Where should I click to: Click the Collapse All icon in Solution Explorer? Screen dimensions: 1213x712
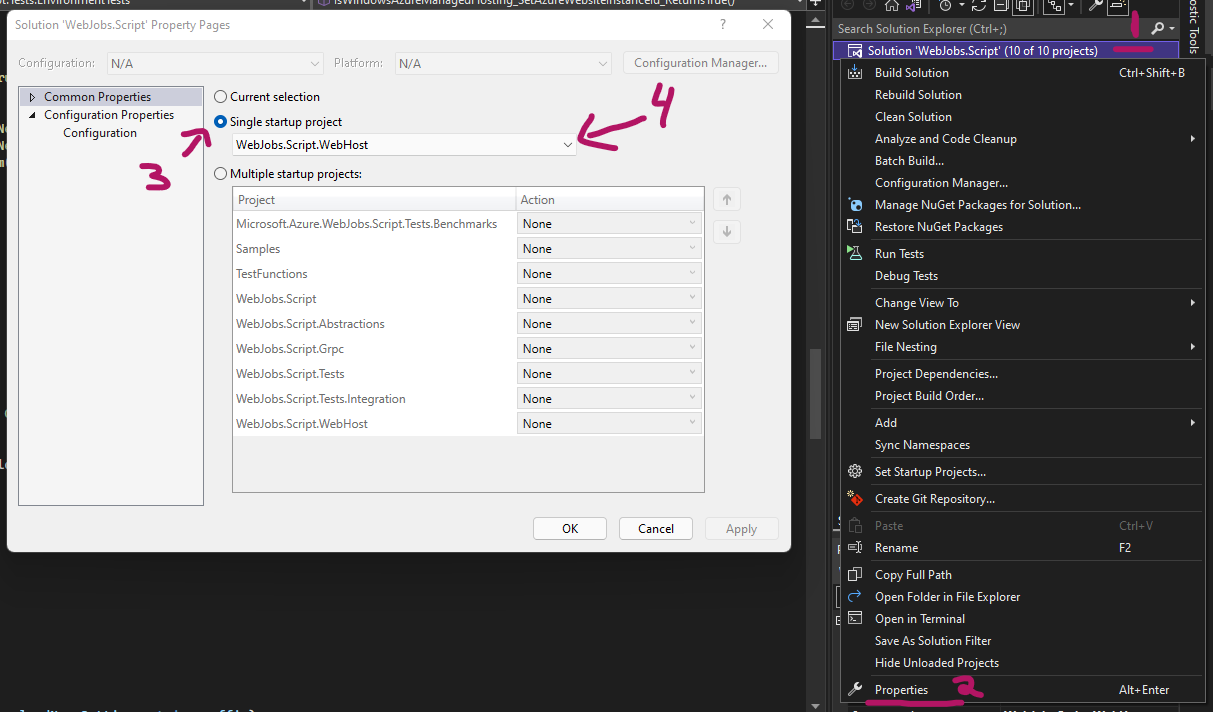point(1000,5)
